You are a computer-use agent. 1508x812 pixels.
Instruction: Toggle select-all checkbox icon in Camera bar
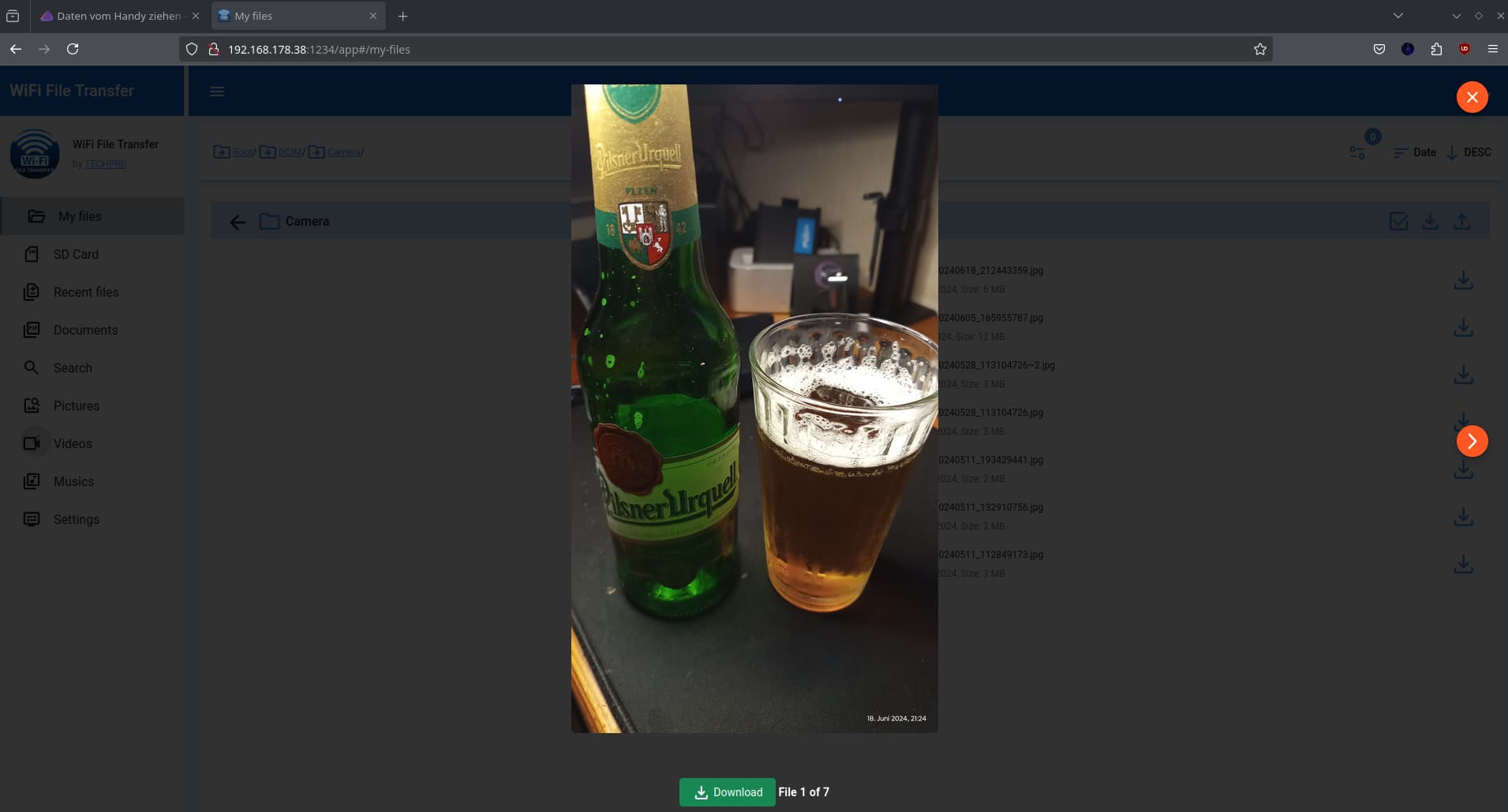click(x=1398, y=222)
